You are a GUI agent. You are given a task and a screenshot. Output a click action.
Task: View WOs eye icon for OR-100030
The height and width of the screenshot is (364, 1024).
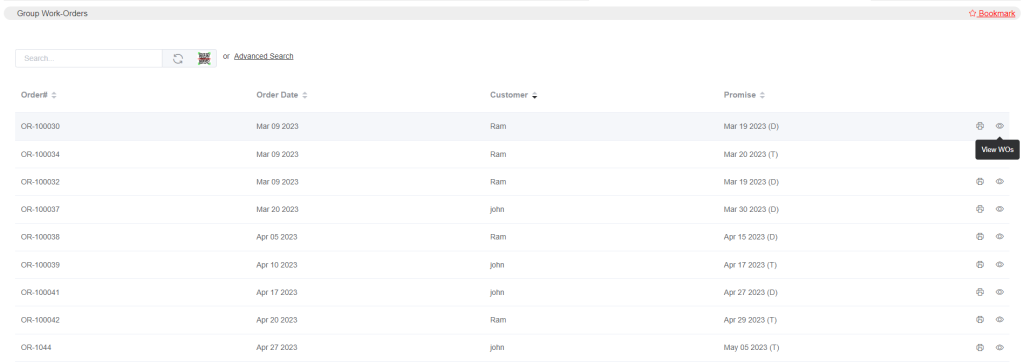[1000, 126]
